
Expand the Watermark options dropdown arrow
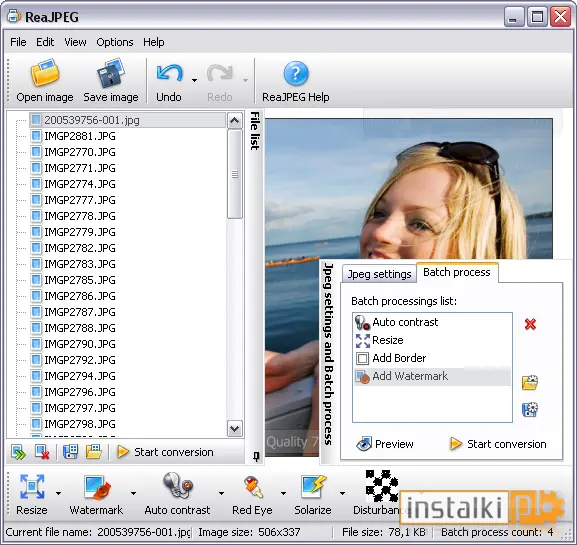133,493
